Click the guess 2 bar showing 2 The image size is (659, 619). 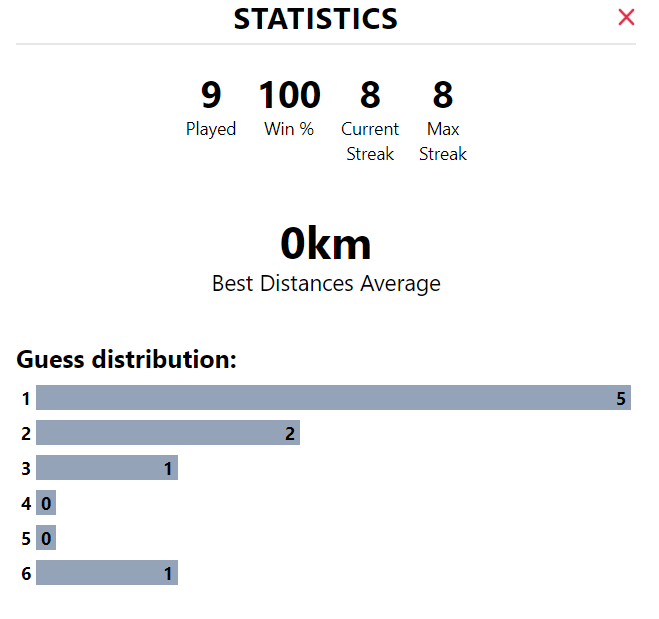click(x=168, y=432)
